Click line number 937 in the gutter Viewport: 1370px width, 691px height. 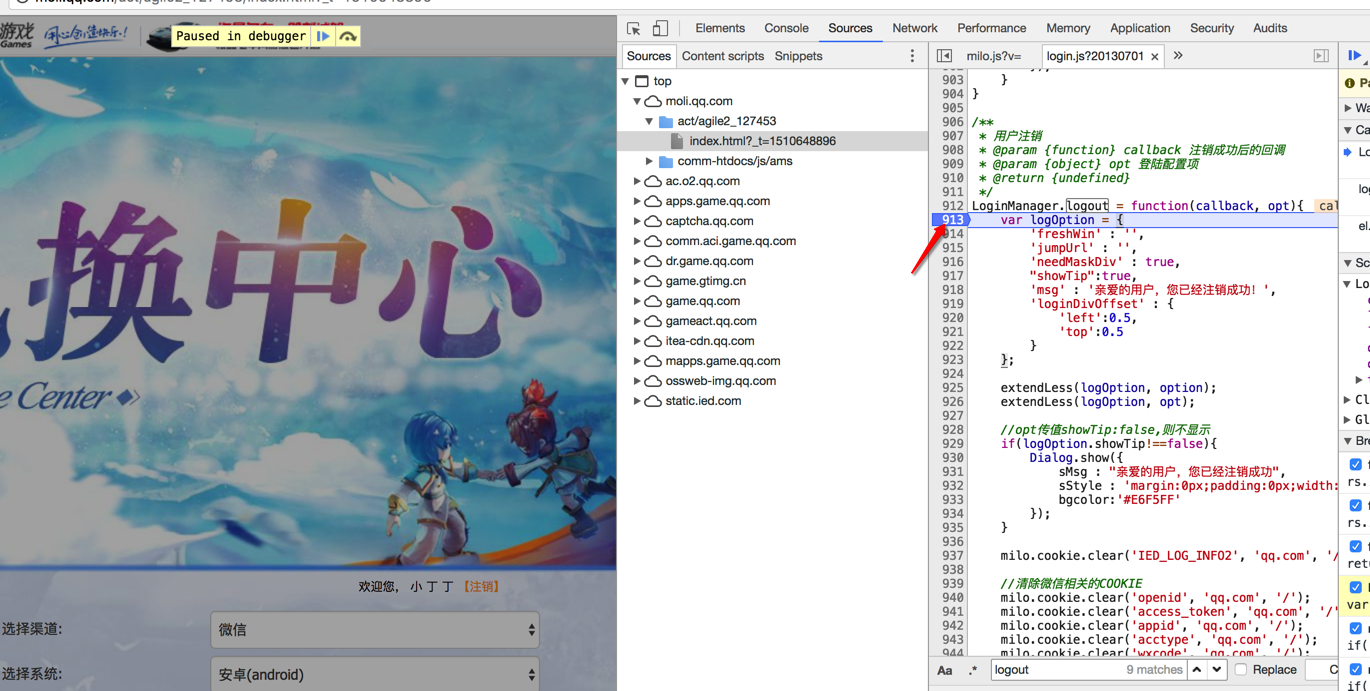click(x=952, y=556)
